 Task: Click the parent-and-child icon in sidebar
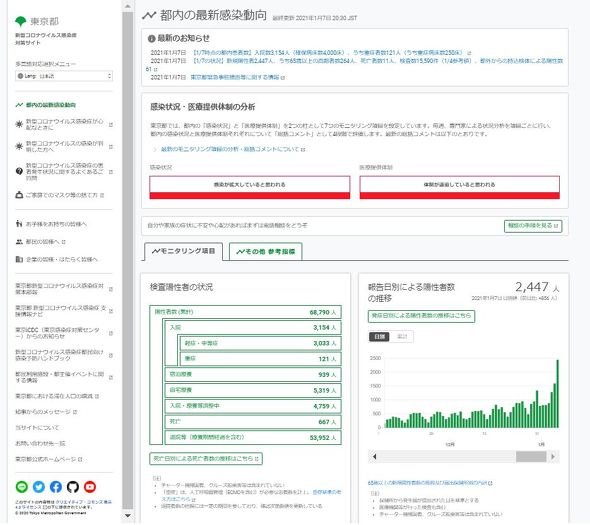(x=19, y=224)
